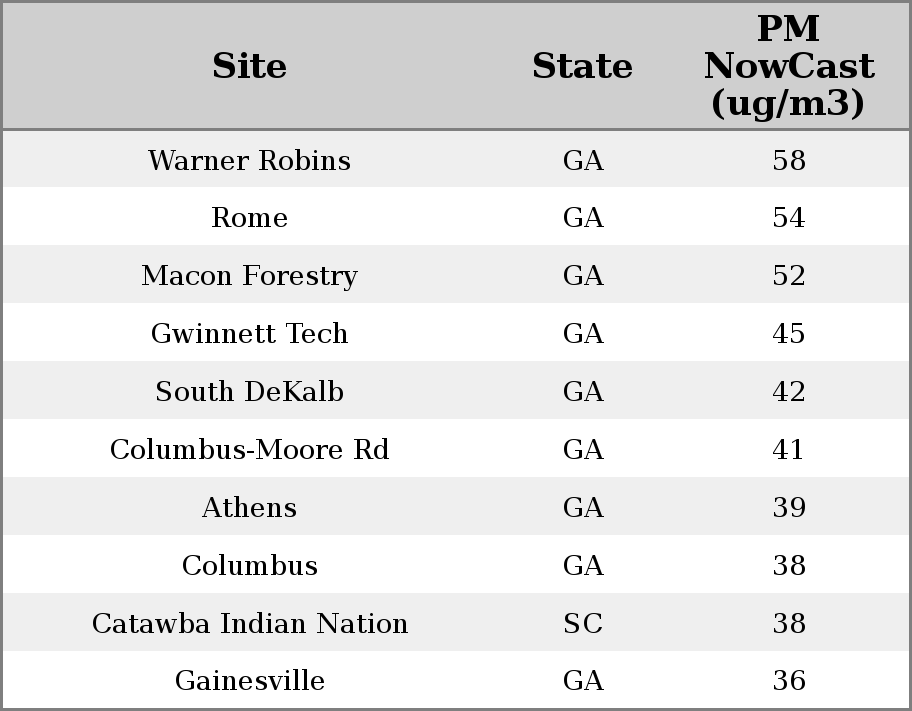Click the PM NowCast value 58
Screen dimensions: 912x711
788,161
